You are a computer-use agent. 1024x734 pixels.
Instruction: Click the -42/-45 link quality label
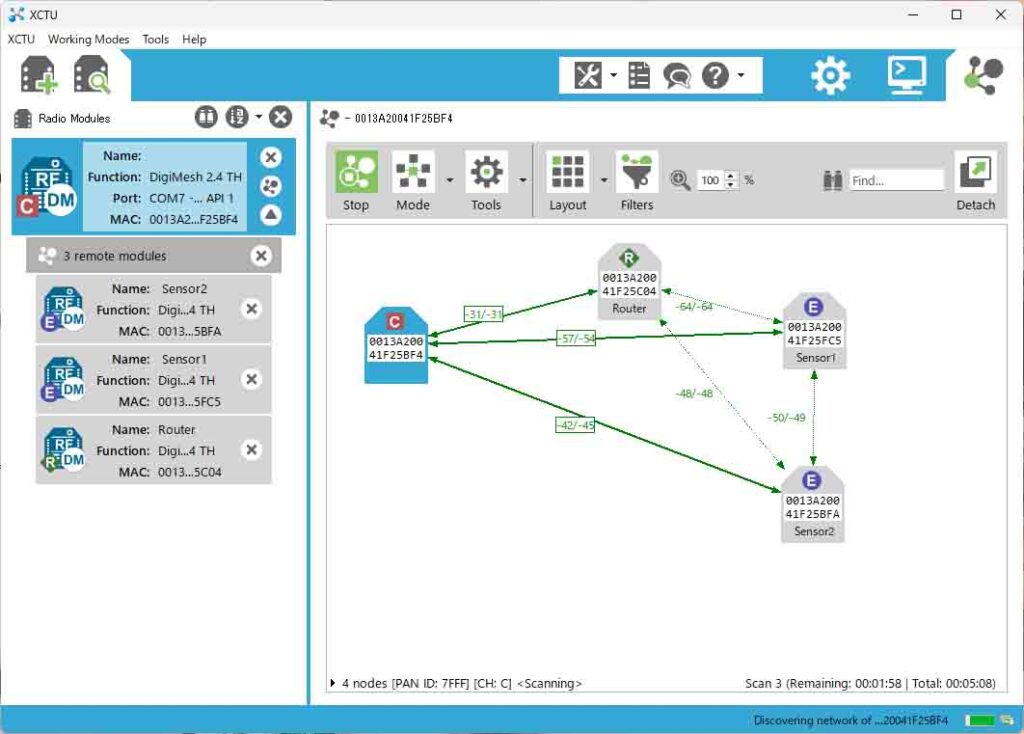[x=575, y=425]
